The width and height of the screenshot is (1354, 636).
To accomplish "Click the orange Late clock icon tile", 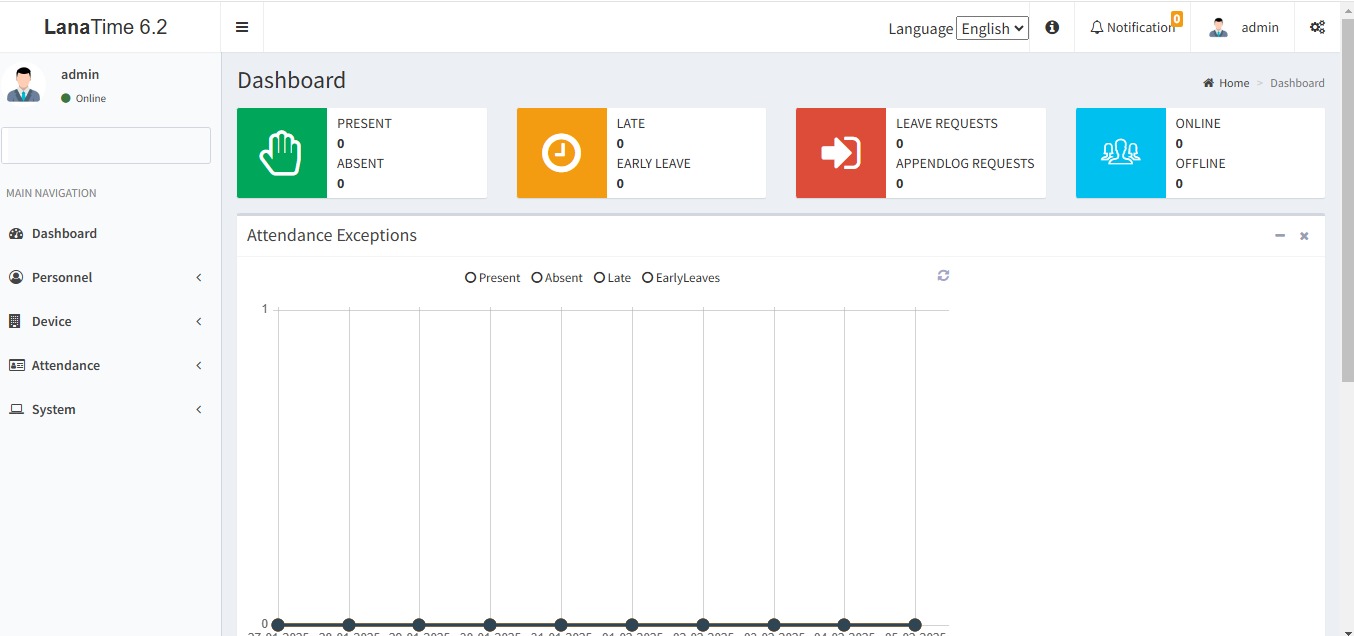I will [x=562, y=153].
